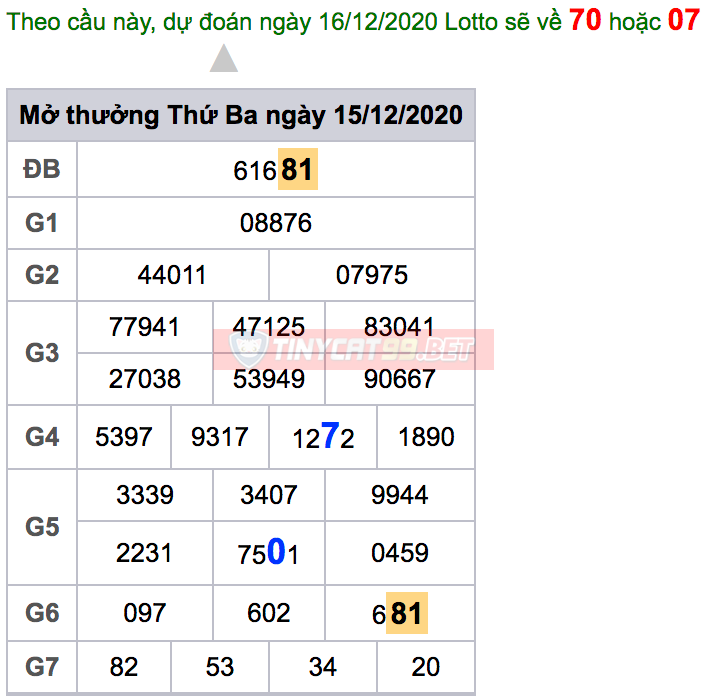Select the table header Mở thưởng Thứ Ba
The height and width of the screenshot is (698, 706).
tap(241, 115)
